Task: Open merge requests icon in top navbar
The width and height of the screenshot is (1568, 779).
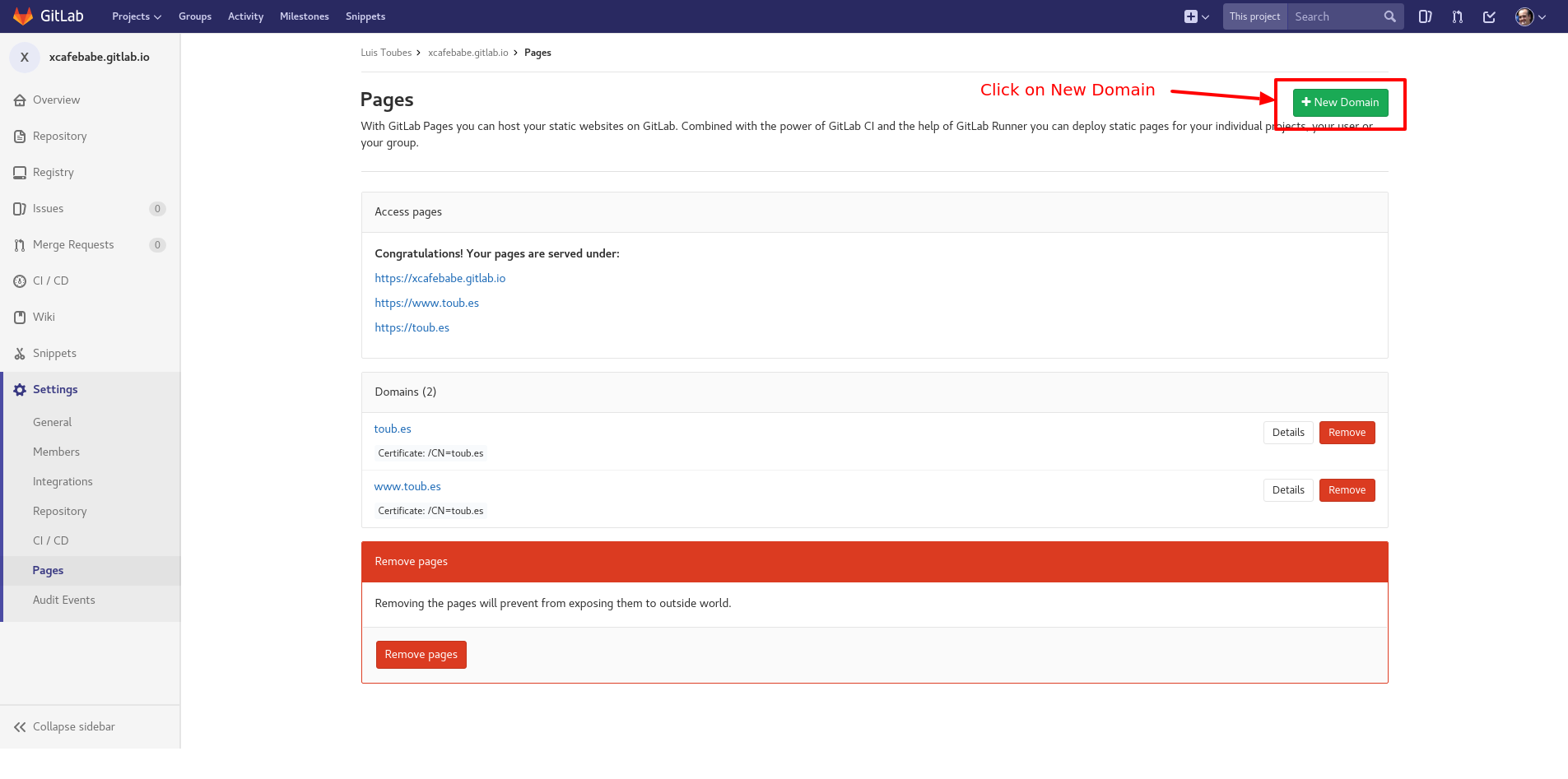Action: tap(1457, 16)
